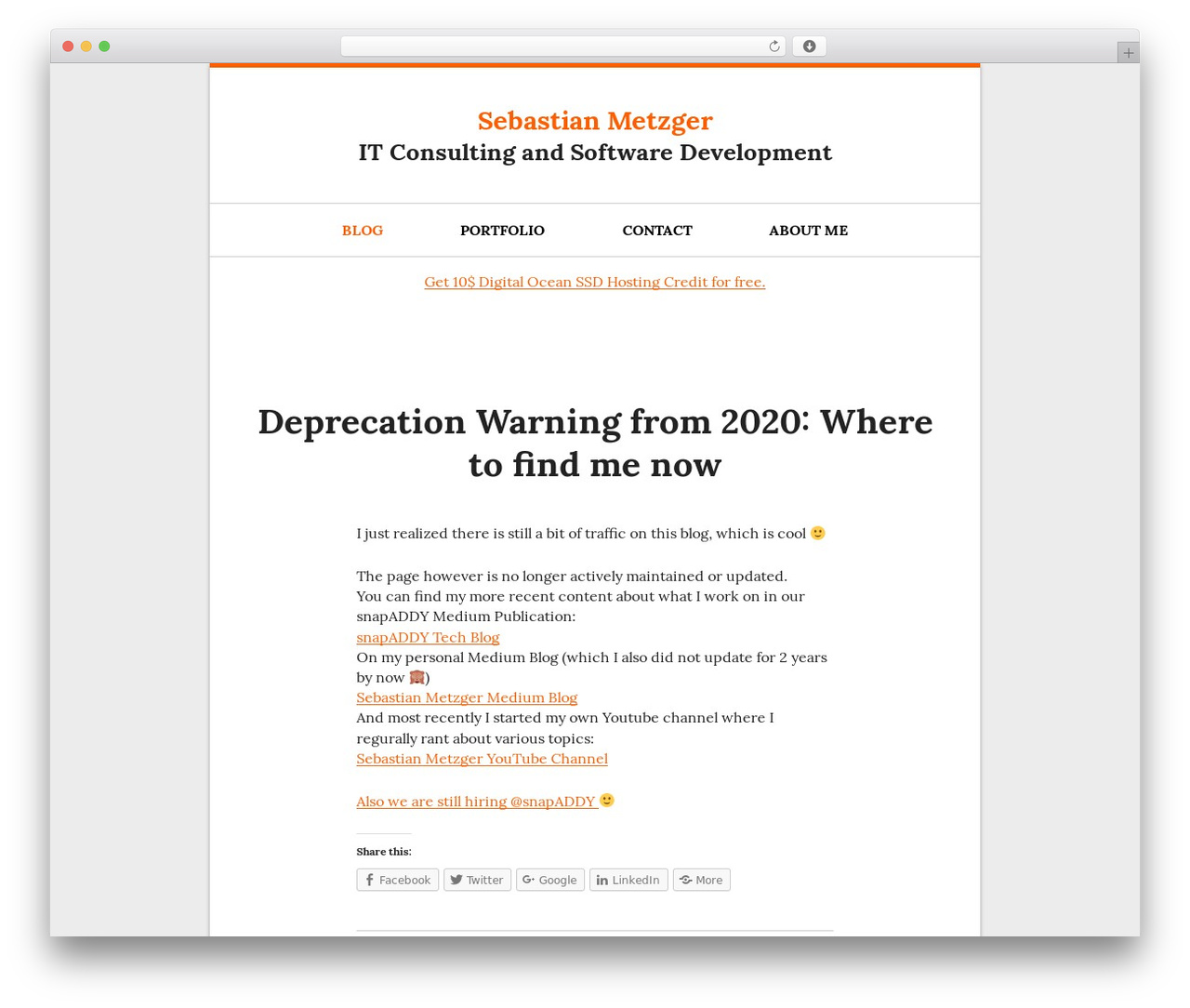This screenshot has width=1190, height=1008.
Task: Share the post on LinkedIn
Action: 628,880
